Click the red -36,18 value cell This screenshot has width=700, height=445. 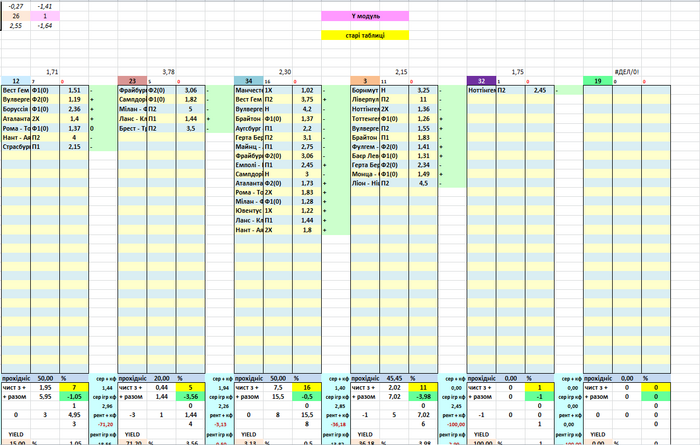click(x=336, y=424)
